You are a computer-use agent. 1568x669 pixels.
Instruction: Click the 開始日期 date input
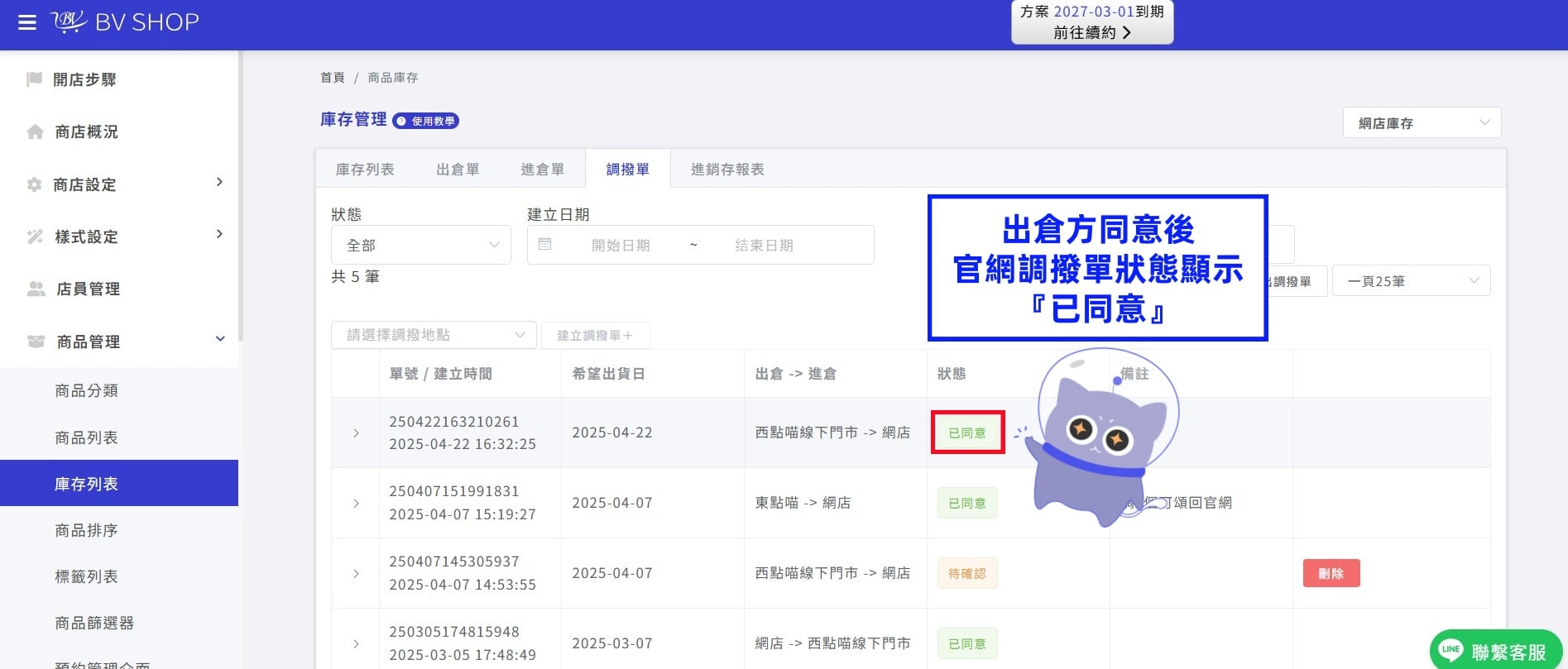(621, 245)
